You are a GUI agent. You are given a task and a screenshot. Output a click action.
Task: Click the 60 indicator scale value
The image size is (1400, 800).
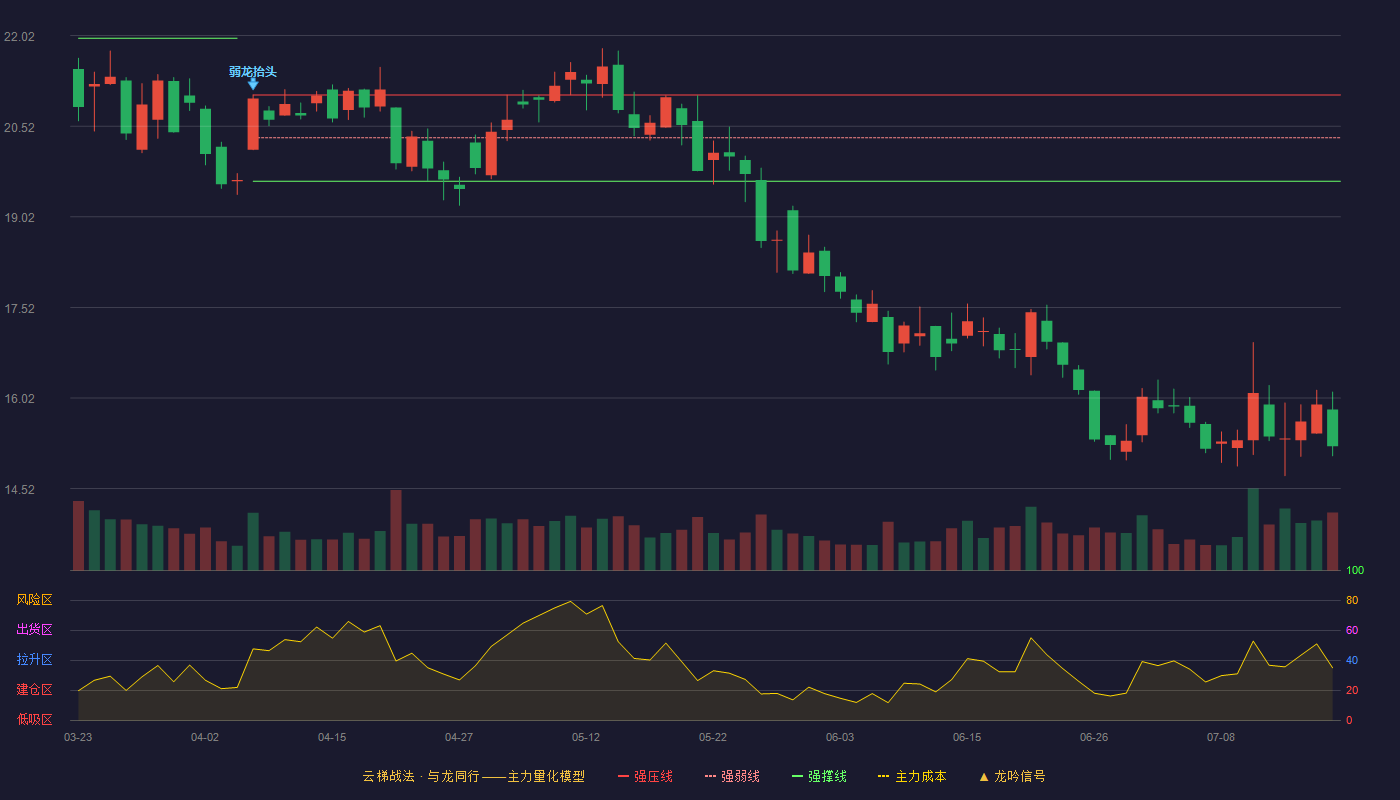pyautogui.click(x=1352, y=630)
